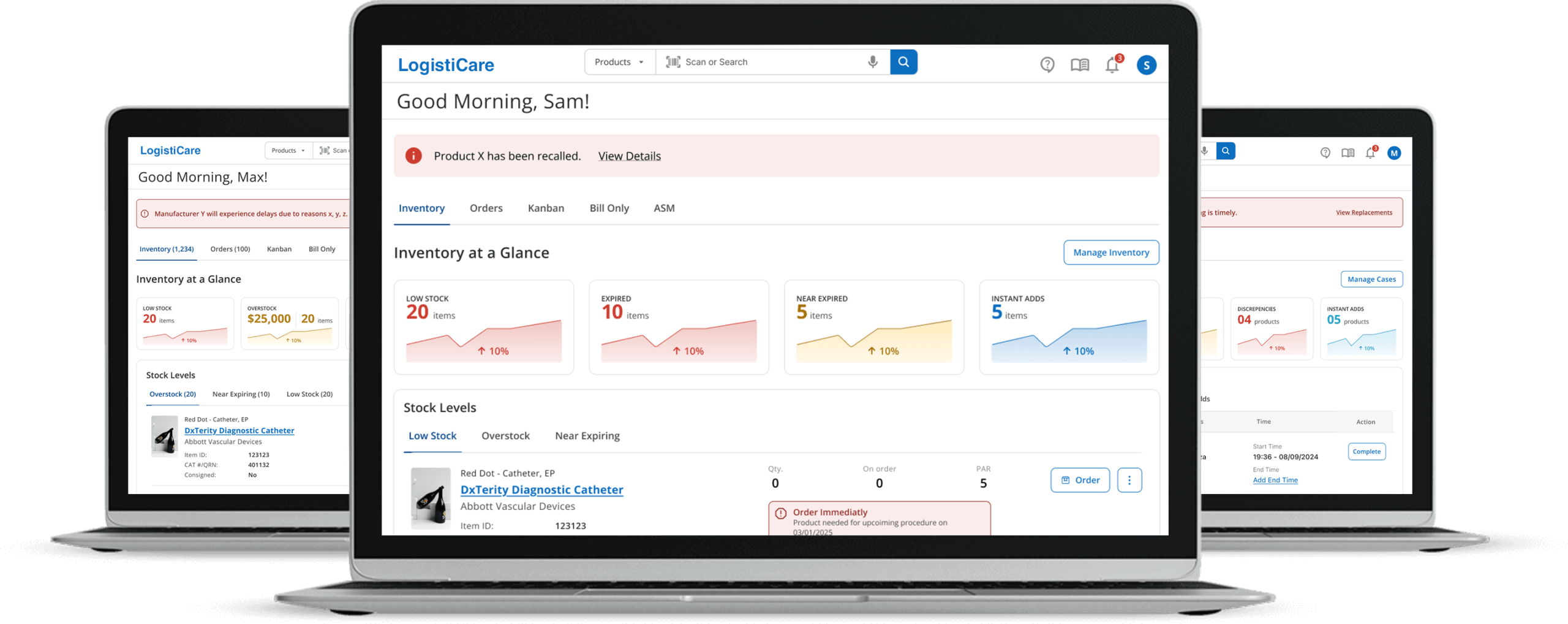Open help via question mark icon
The width and height of the screenshot is (1568, 624).
point(1047,64)
